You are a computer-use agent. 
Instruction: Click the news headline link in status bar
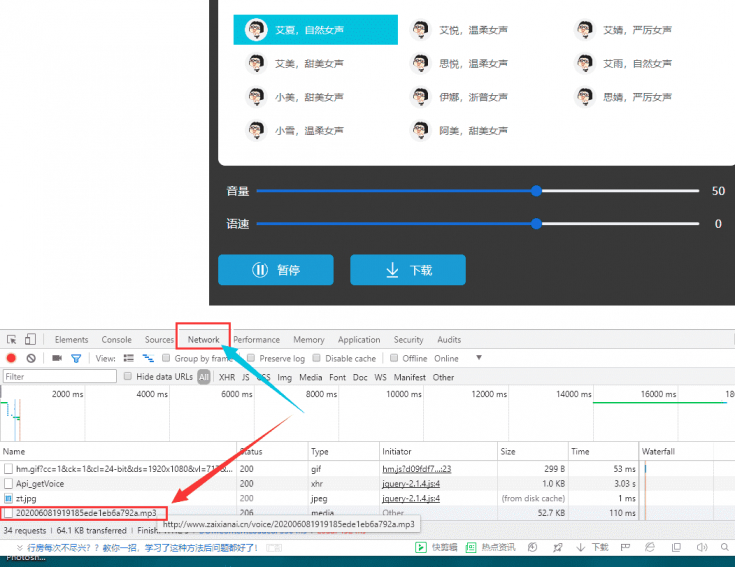pyautogui.click(x=142, y=547)
